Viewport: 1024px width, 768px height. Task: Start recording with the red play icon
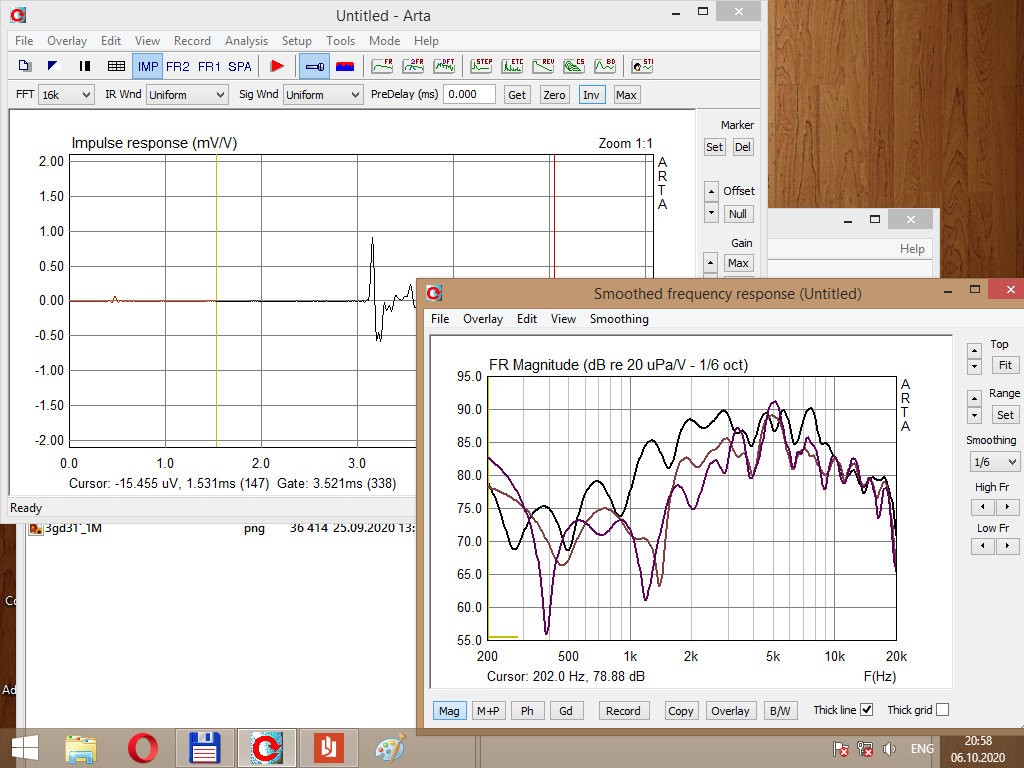pyautogui.click(x=277, y=66)
